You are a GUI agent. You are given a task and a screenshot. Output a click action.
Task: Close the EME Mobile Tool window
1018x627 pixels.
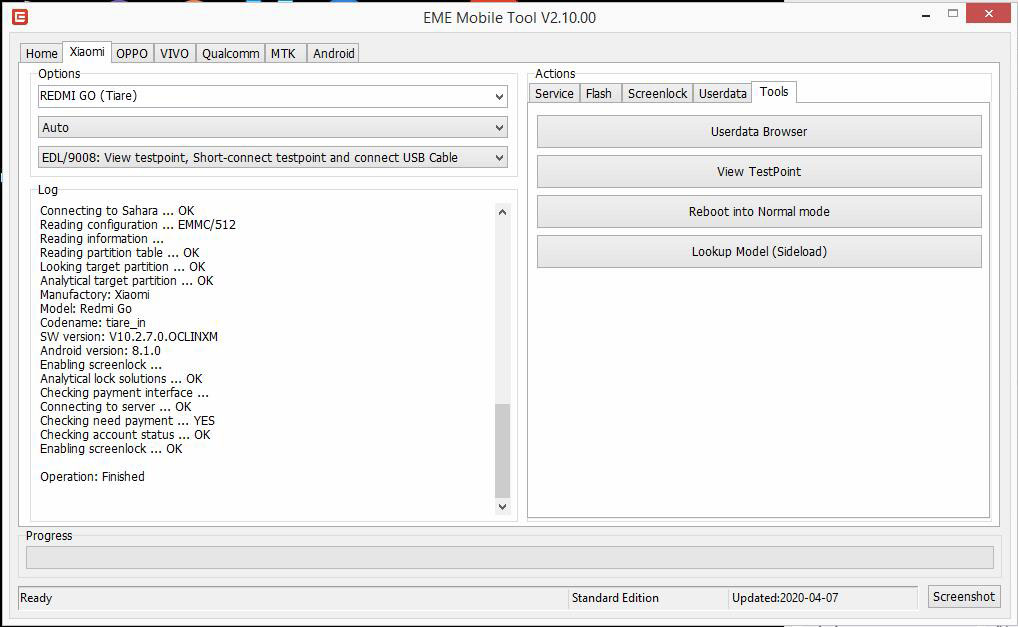click(988, 14)
